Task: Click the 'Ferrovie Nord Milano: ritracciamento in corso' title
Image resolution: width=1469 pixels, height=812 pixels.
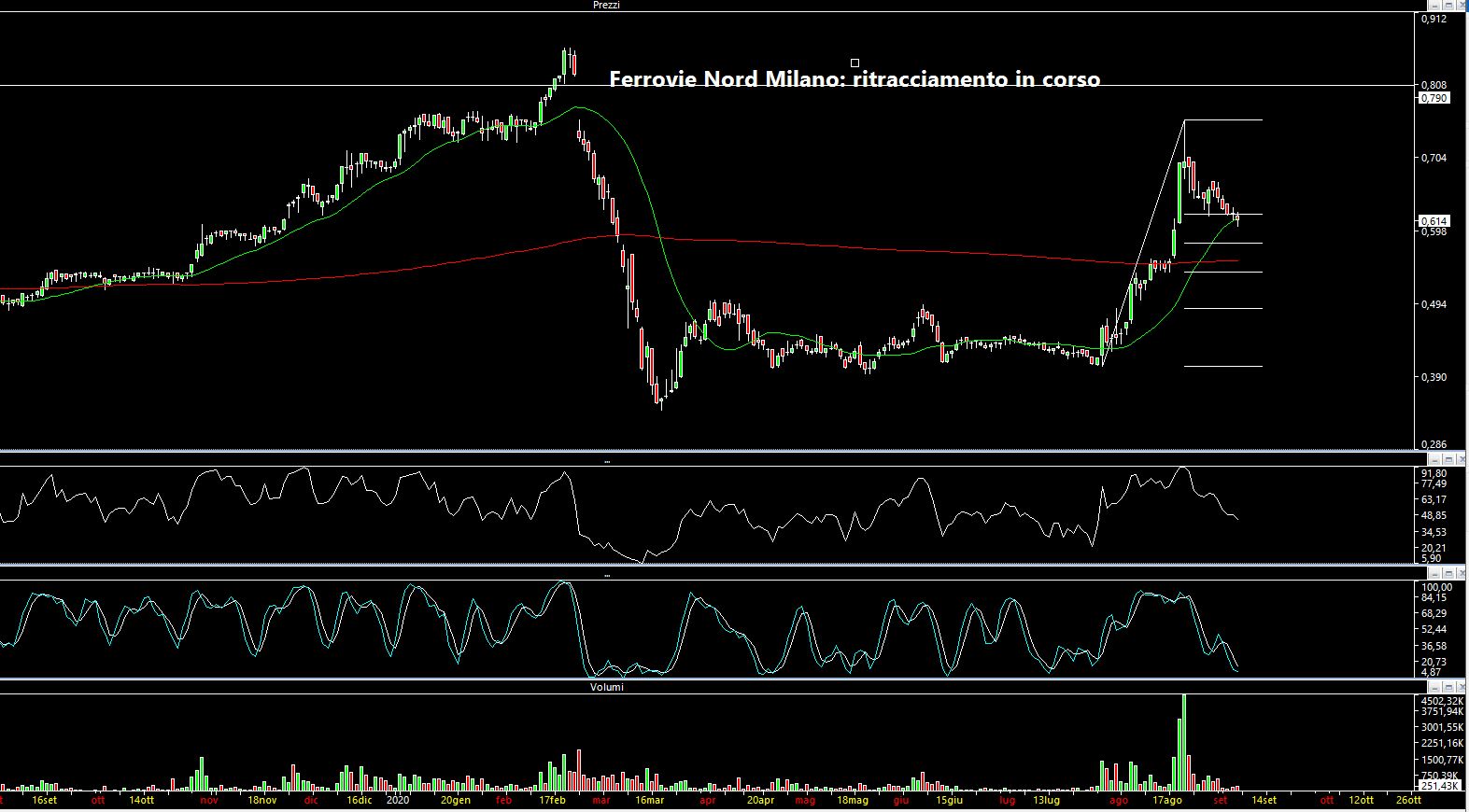Action: 855,79
